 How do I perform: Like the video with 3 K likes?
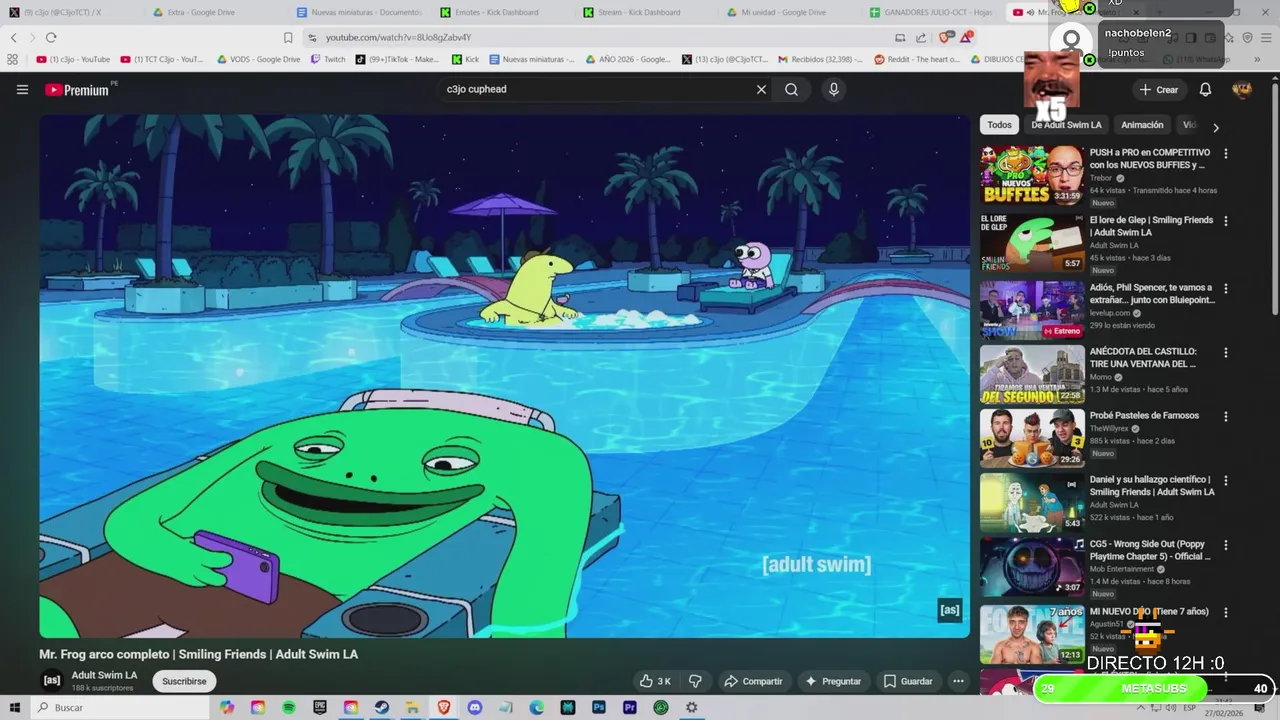655,681
